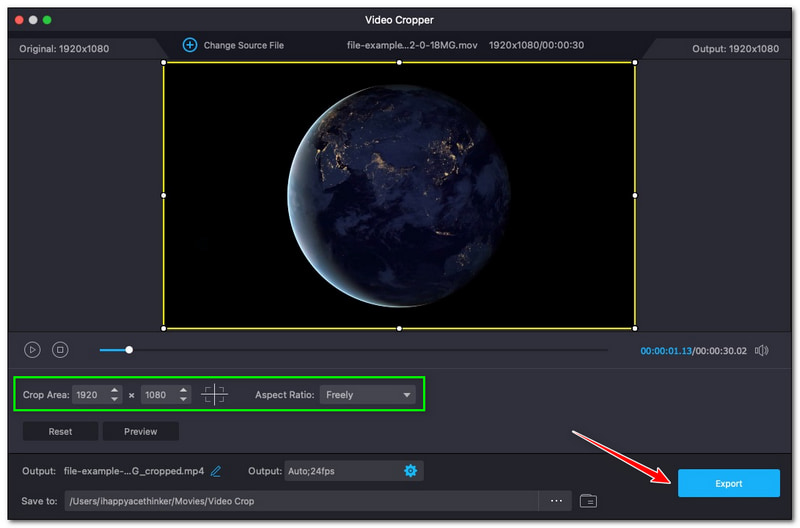The image size is (800, 528).
Task: Open output settings with the gear icon
Action: (x=411, y=471)
